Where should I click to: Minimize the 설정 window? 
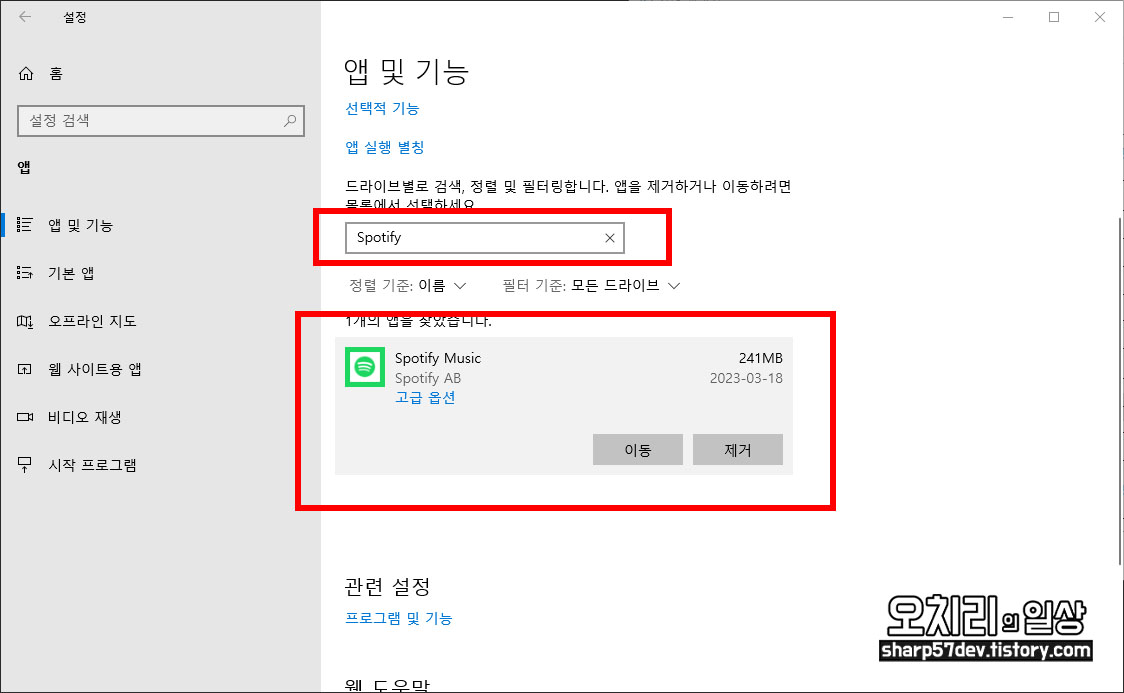point(1008,16)
